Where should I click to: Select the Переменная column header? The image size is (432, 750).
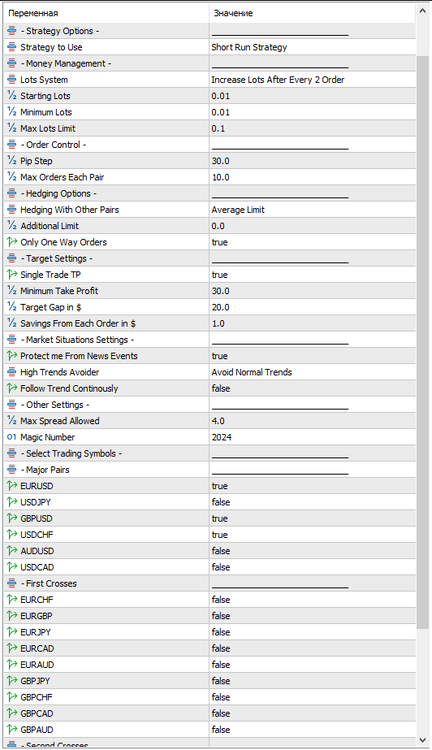point(107,13)
